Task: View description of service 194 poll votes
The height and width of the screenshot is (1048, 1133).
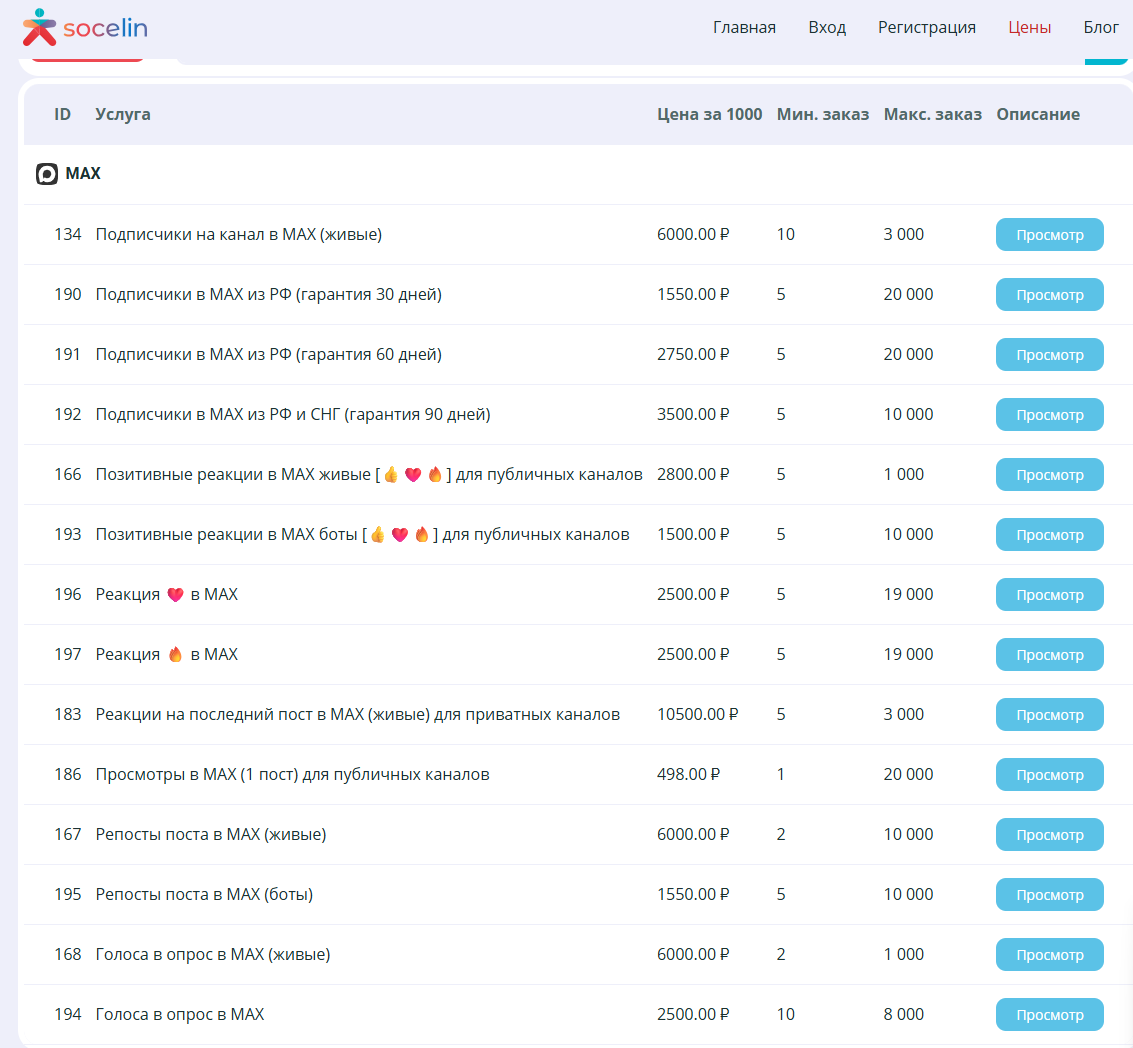Action: click(x=1049, y=1015)
